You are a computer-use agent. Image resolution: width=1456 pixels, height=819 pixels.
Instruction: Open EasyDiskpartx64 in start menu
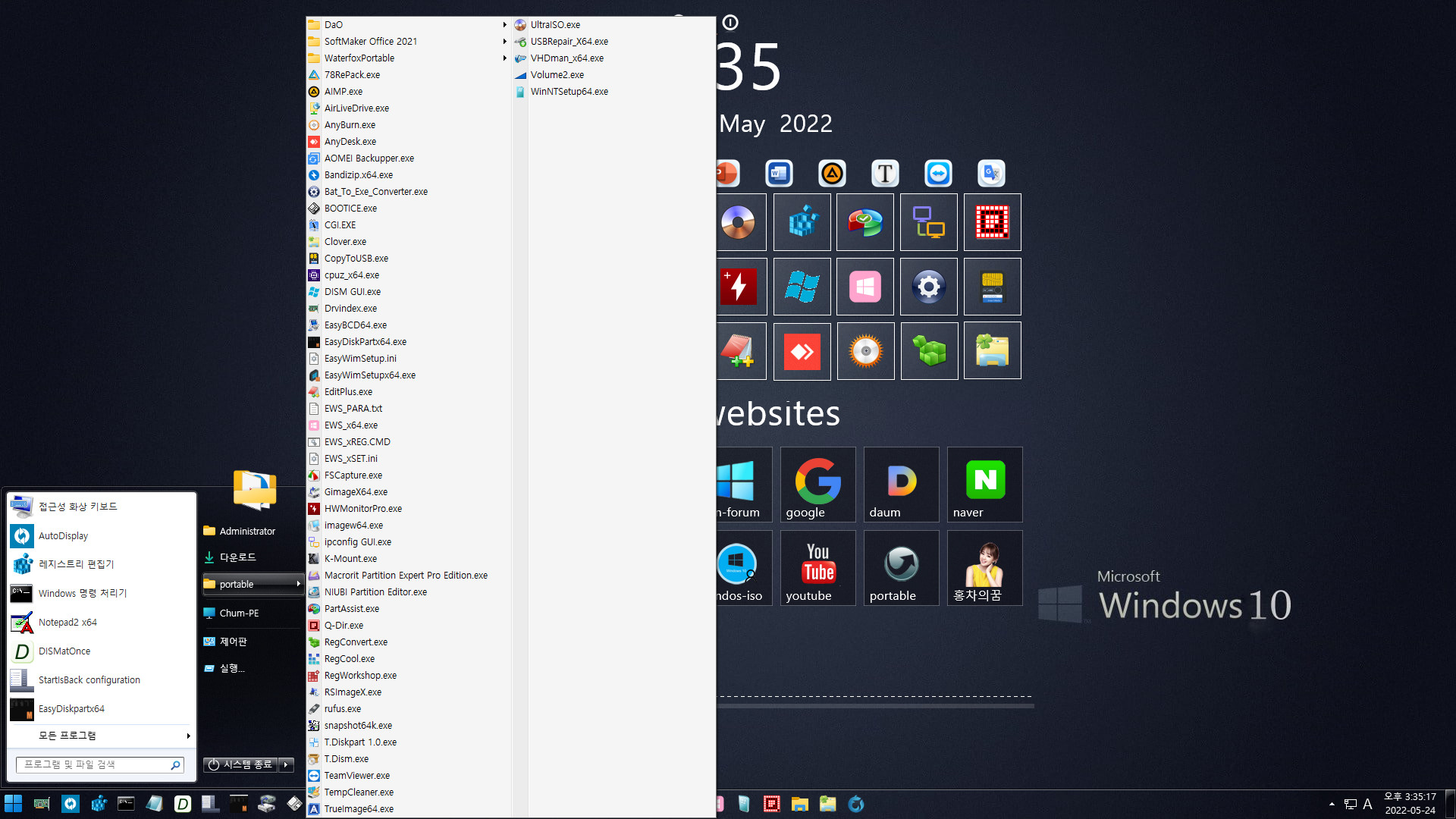point(102,708)
